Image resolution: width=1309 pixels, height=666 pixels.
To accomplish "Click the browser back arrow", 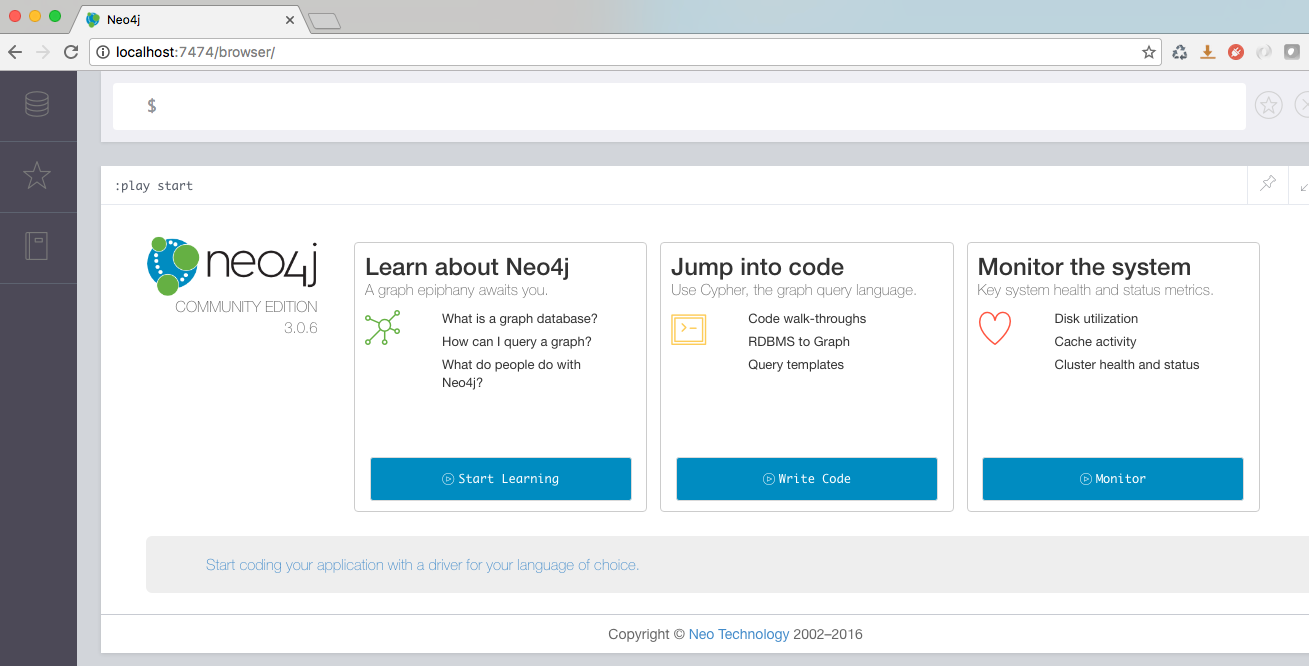I will pyautogui.click(x=15, y=51).
